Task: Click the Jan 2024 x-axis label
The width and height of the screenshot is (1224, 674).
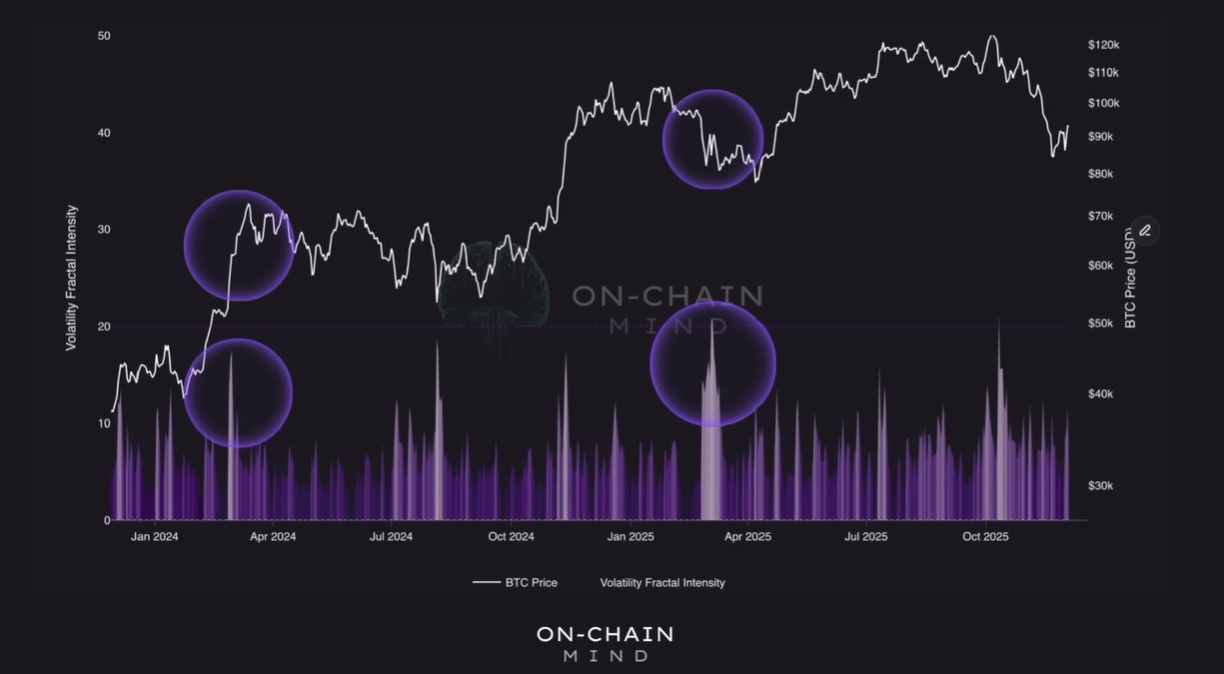Action: tap(154, 537)
